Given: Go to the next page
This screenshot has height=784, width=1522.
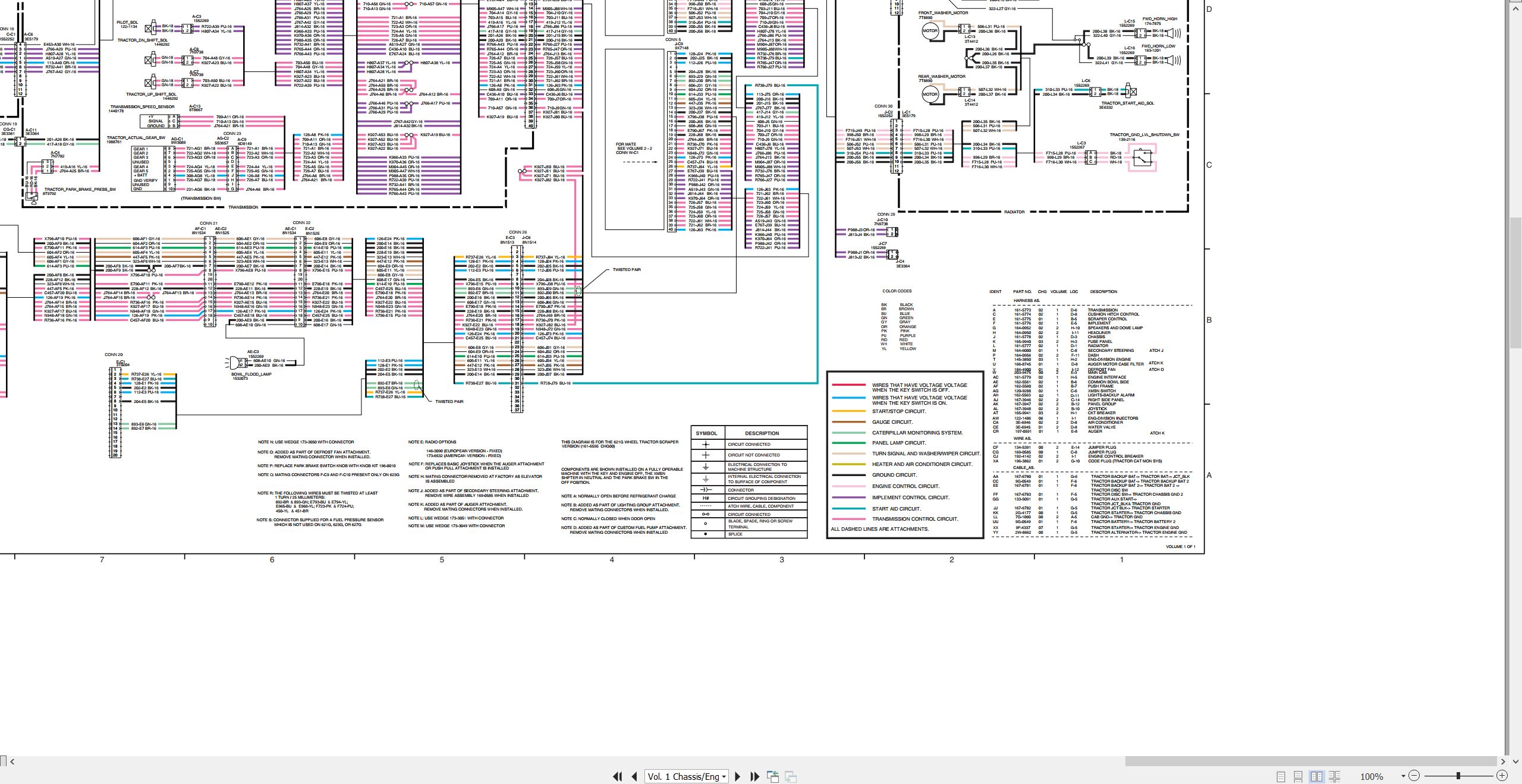Looking at the screenshot, I should tap(738, 776).
